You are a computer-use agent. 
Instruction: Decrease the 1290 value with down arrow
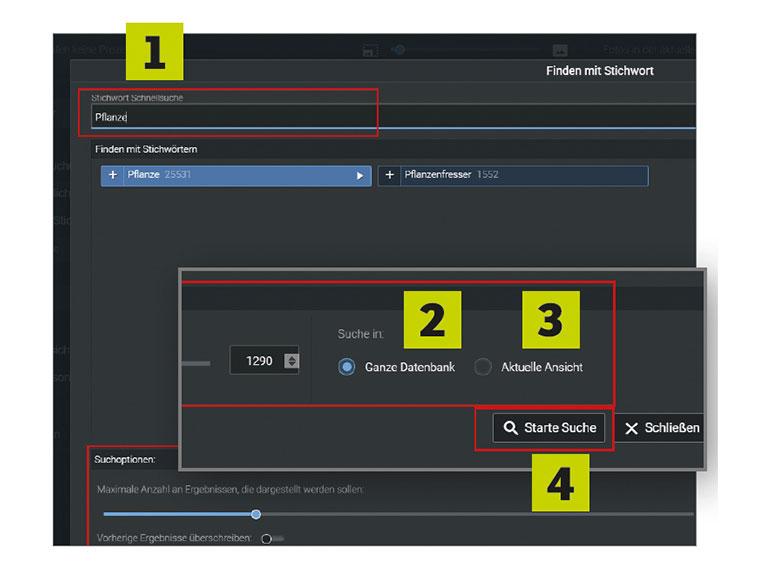(292, 364)
